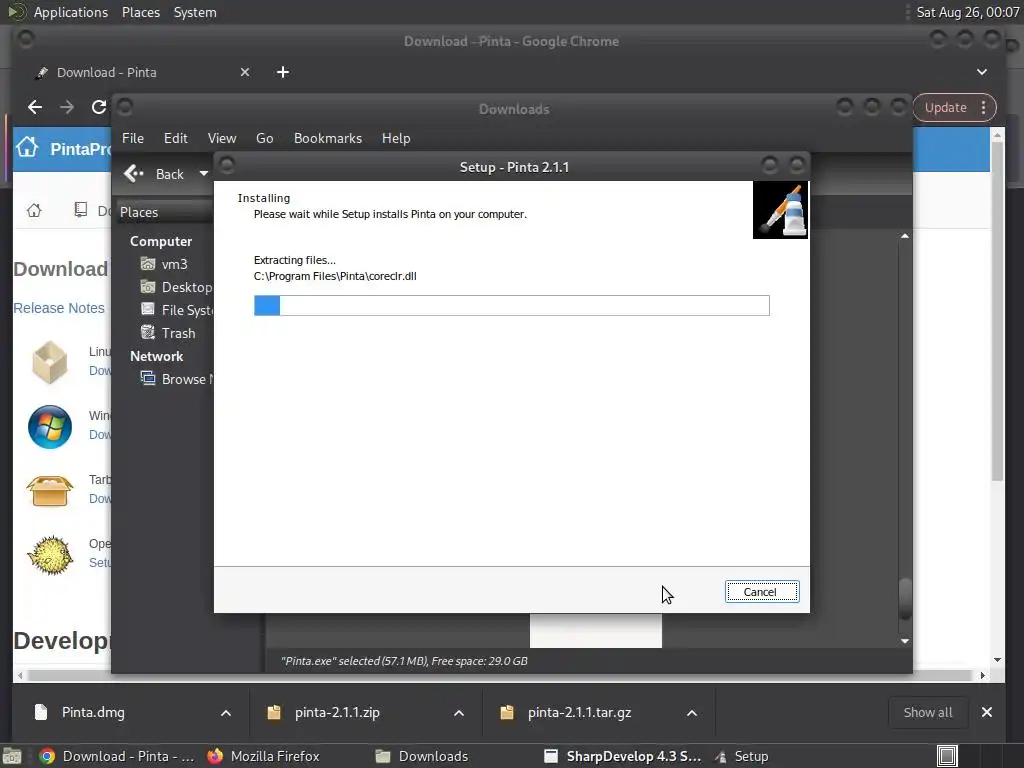Switch to Chrome taskbar entry
The image size is (1024, 768).
click(116, 756)
